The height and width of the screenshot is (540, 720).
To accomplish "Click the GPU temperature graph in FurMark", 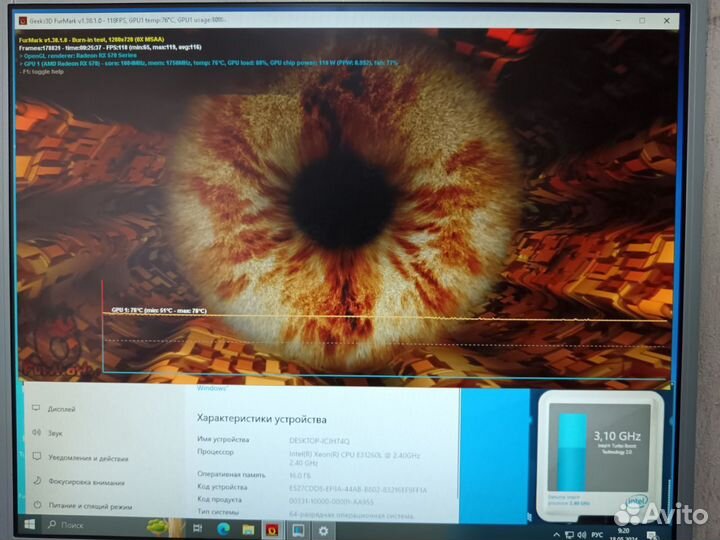I will click(380, 322).
